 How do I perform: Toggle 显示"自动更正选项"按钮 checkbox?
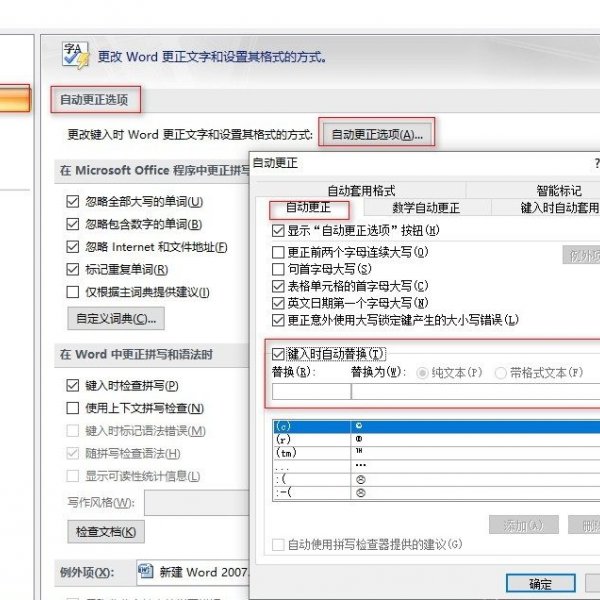tap(278, 230)
